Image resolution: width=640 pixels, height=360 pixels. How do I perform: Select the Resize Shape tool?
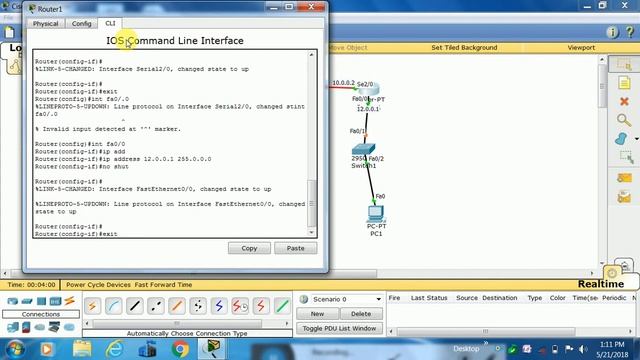pos(626,157)
